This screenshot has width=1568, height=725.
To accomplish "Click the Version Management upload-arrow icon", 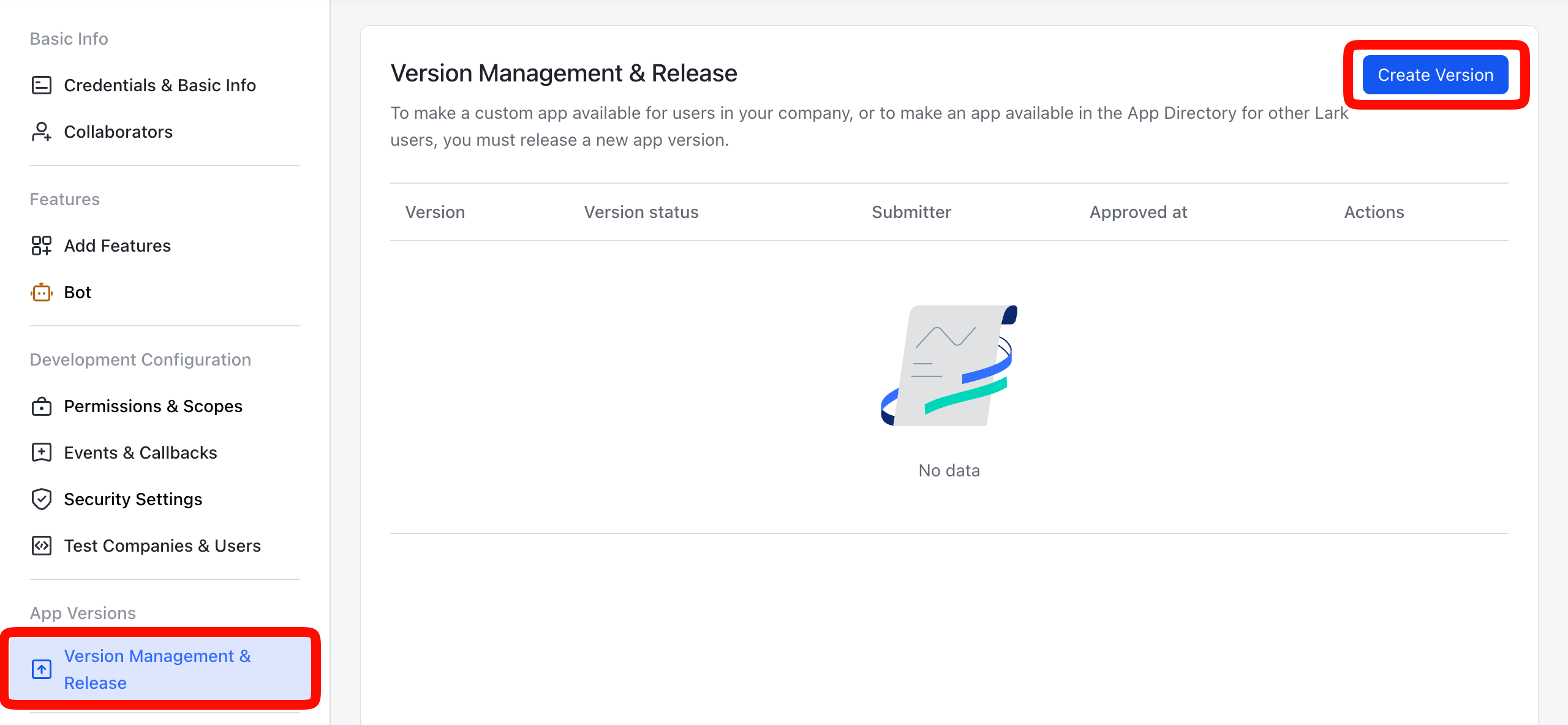I will (41, 669).
